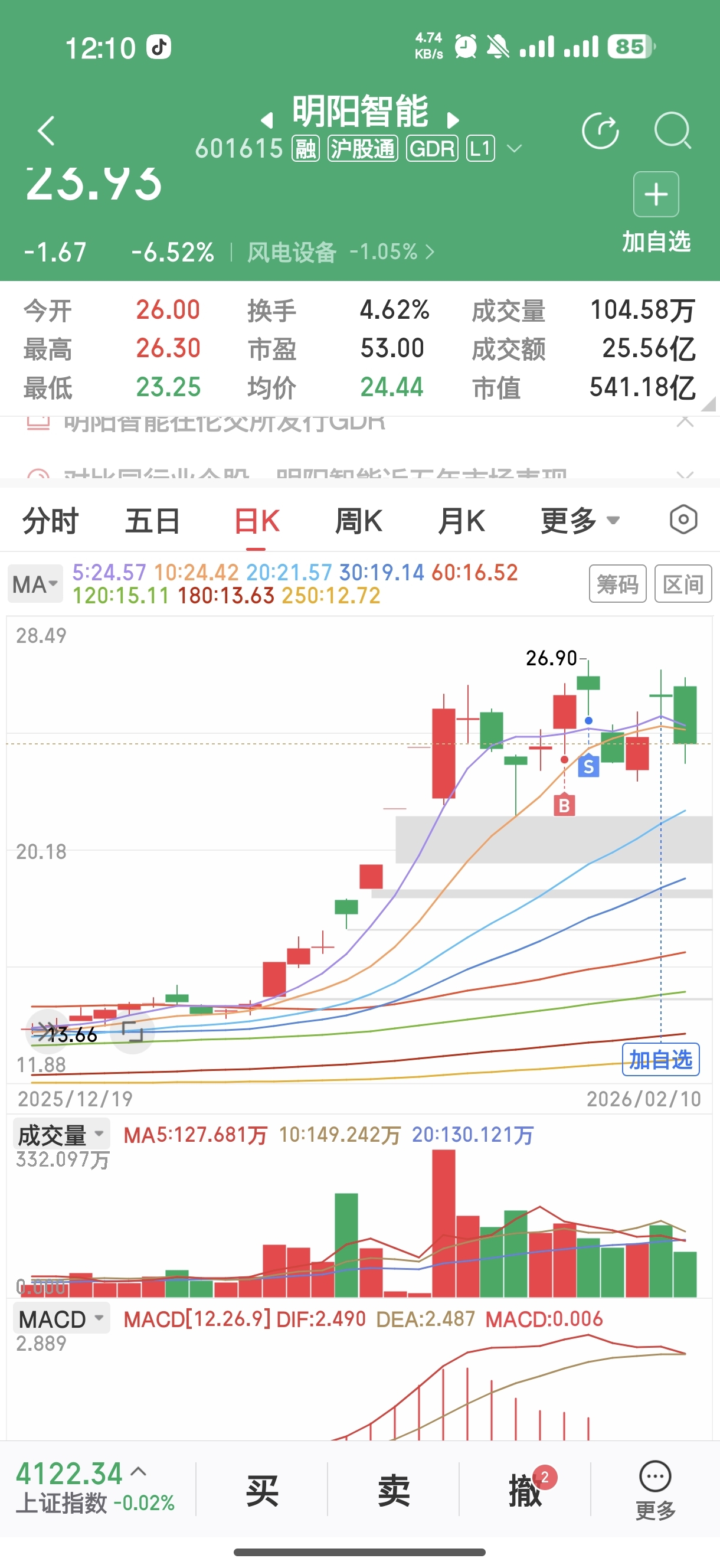This screenshot has width=720, height=1568.
Task: Tap the 成交额 25.56亿 value
Action: point(648,348)
